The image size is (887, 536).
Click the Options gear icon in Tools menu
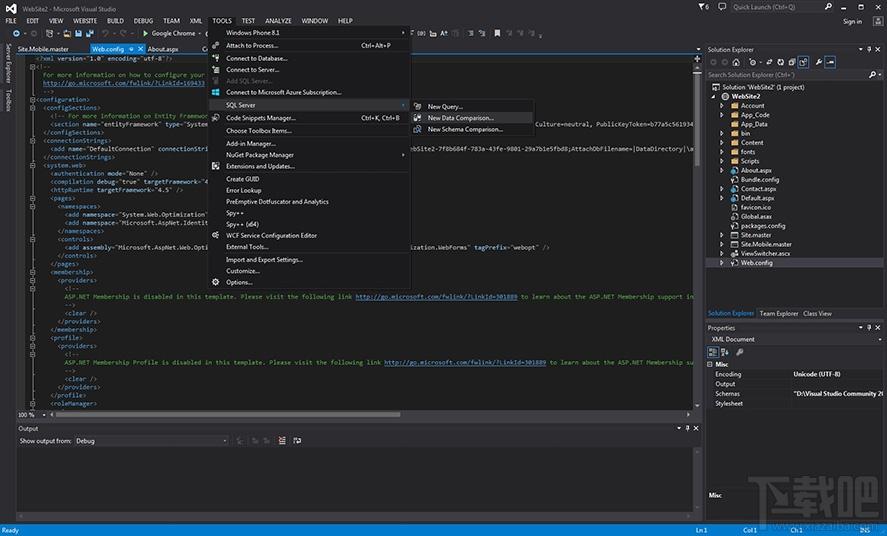click(216, 282)
